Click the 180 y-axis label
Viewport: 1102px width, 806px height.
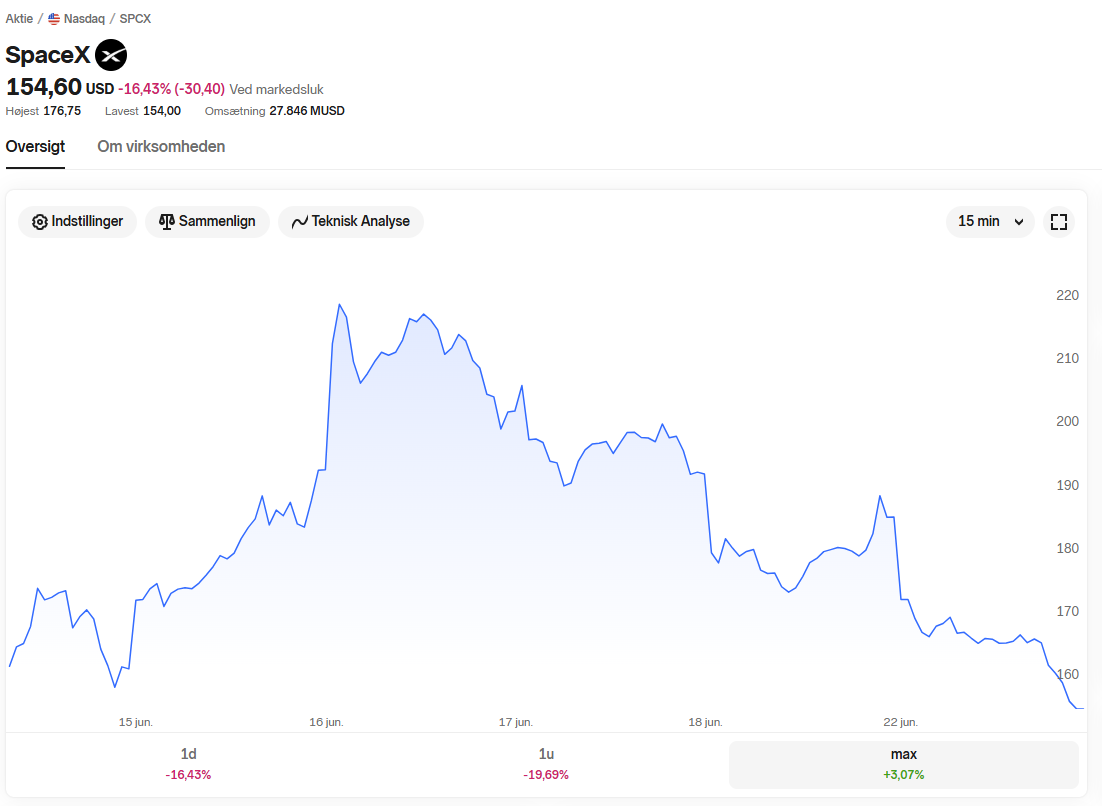(x=1067, y=548)
